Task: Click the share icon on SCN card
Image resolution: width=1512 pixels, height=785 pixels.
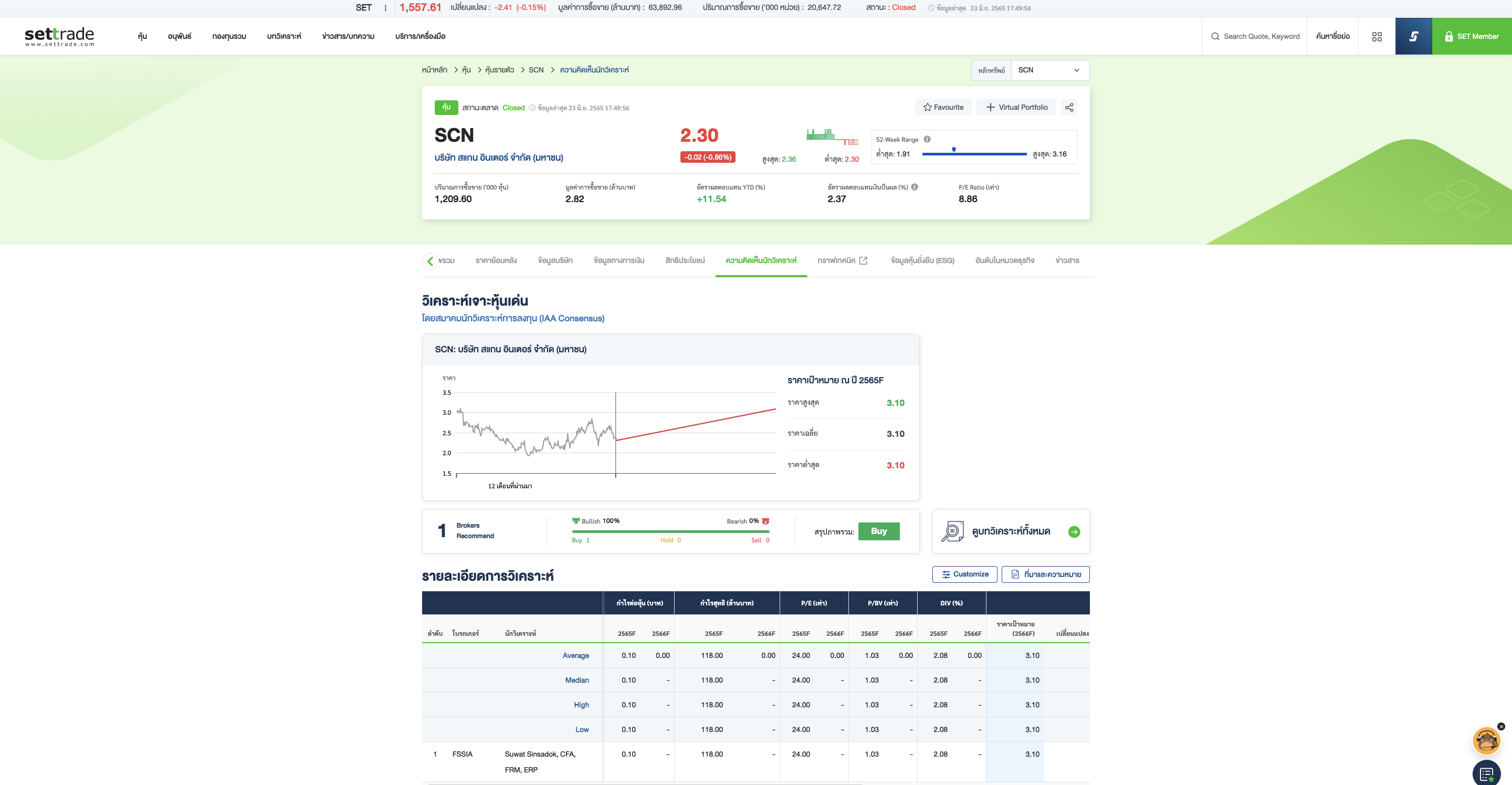Action: 1069,108
